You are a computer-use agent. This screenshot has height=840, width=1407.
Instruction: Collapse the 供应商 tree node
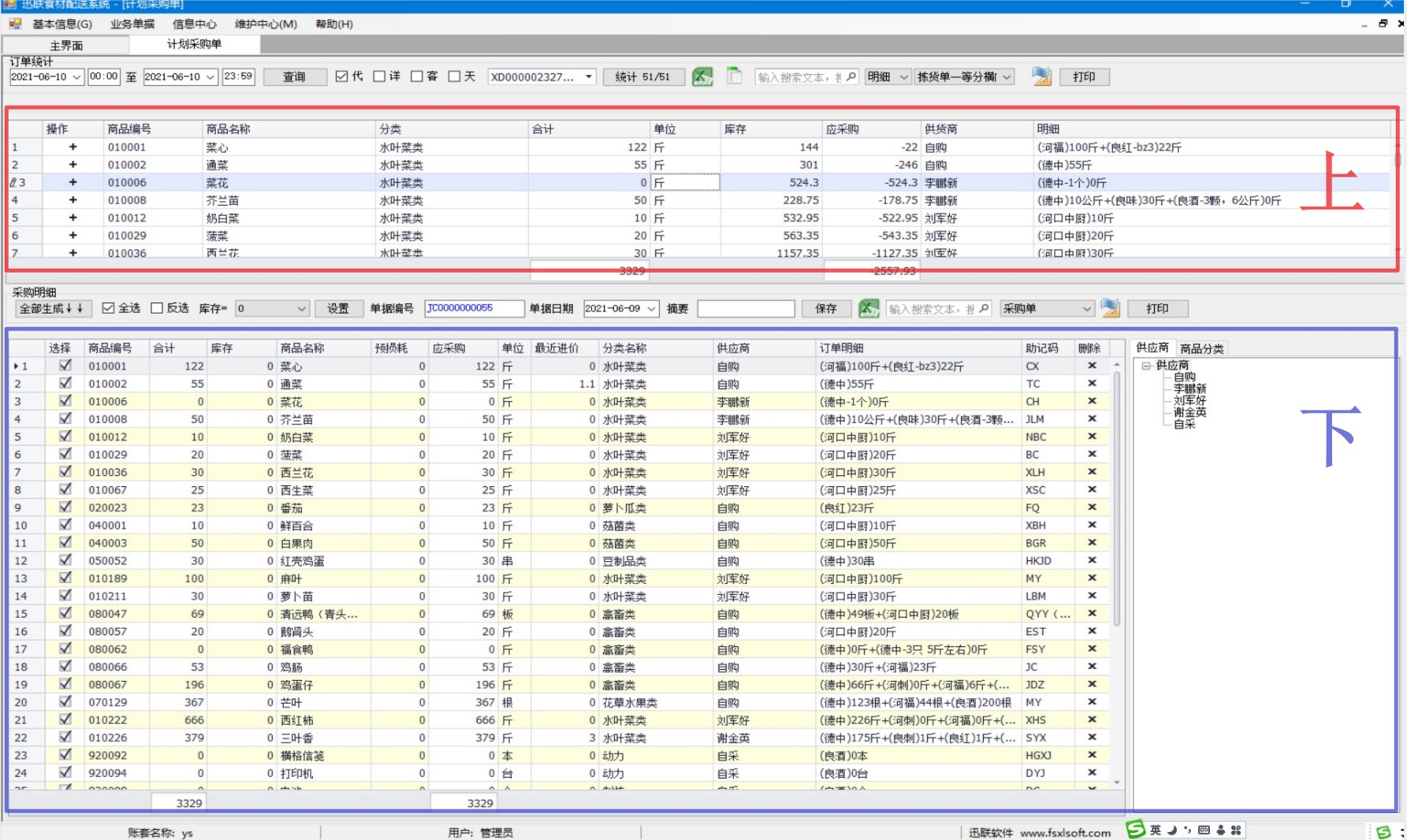1146,366
